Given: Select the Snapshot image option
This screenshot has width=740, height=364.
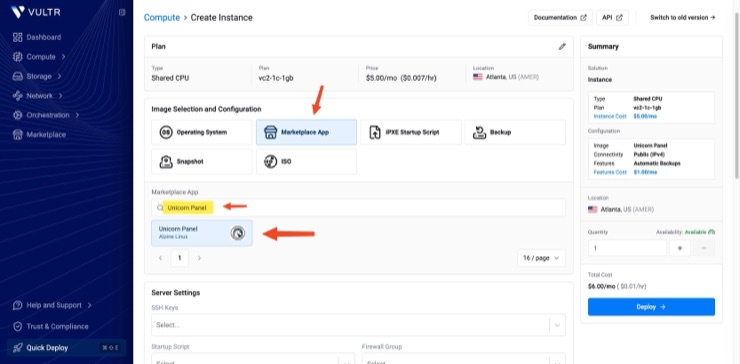Looking at the screenshot, I should (x=202, y=161).
